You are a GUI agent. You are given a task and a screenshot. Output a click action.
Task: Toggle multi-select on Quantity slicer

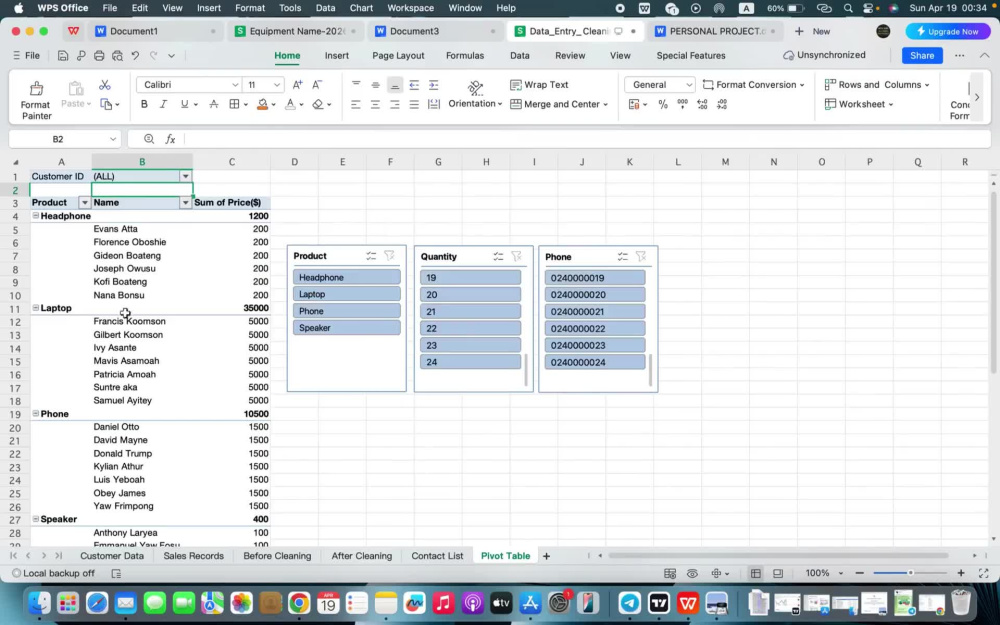point(498,256)
